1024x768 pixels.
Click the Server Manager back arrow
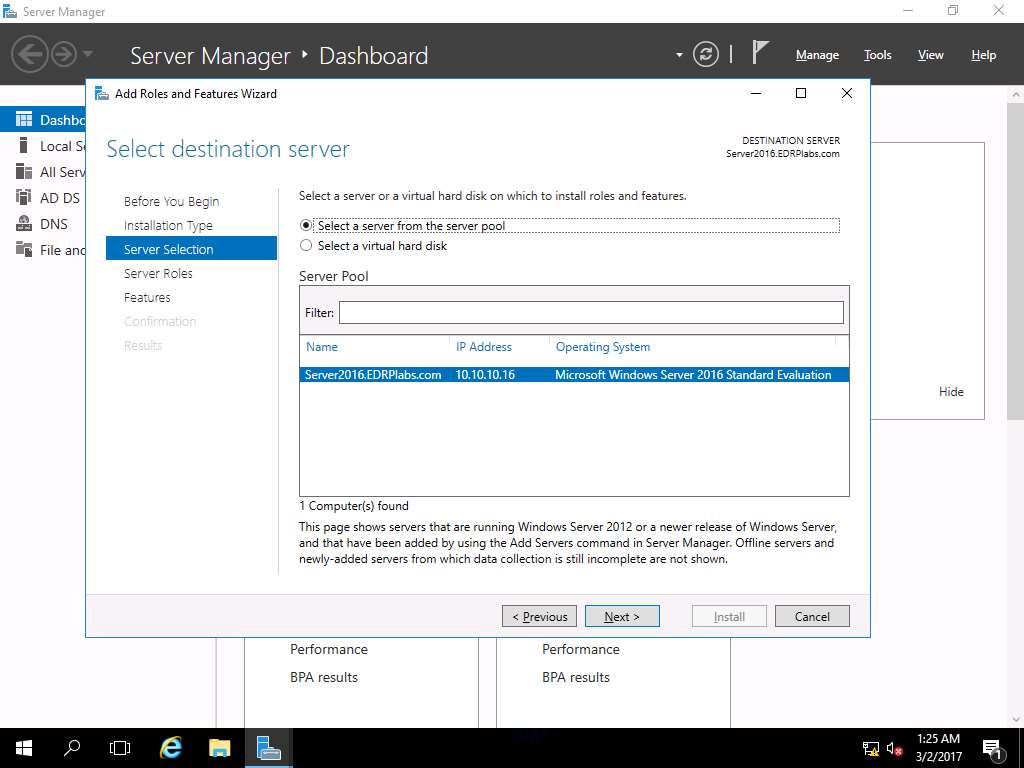pyautogui.click(x=29, y=54)
